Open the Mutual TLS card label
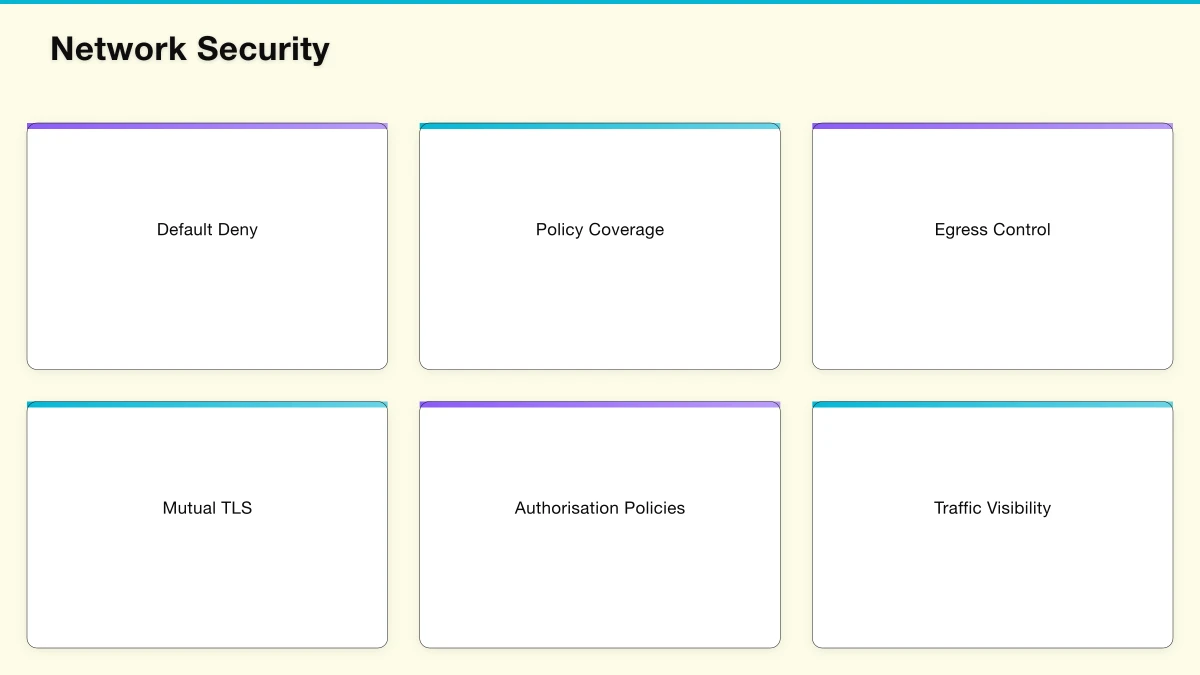 [x=207, y=508]
